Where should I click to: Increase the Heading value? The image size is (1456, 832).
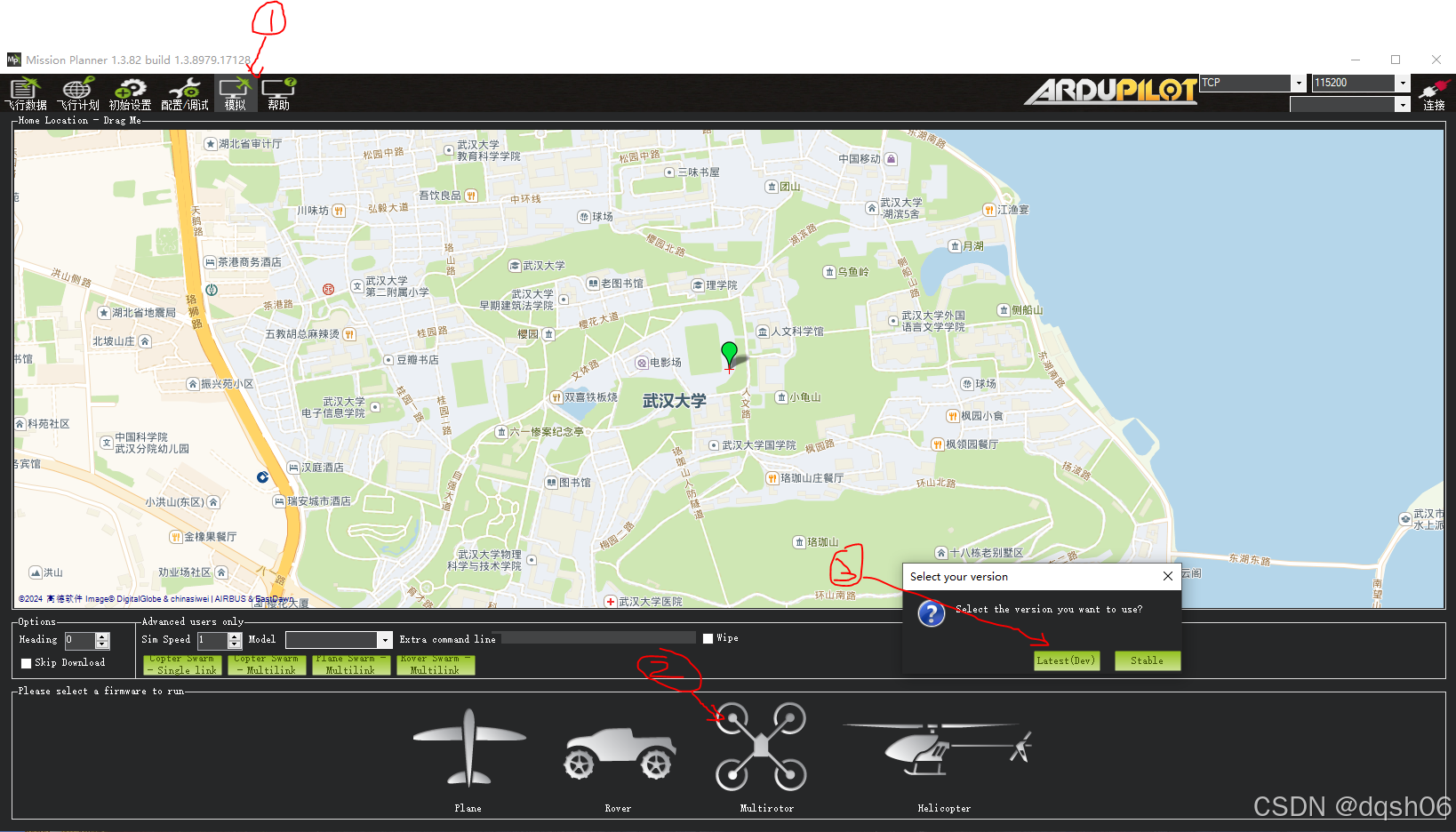point(102,636)
